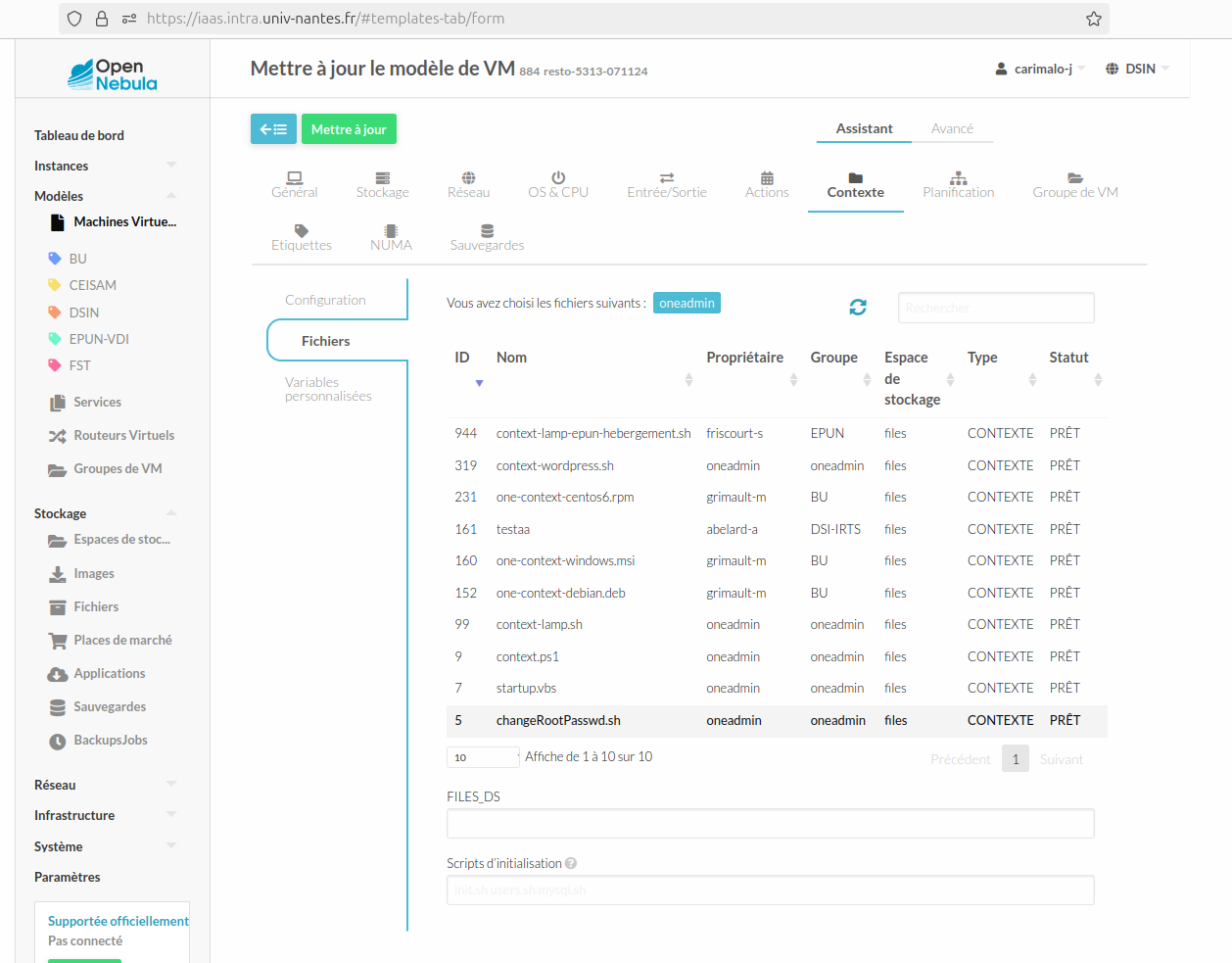
Task: Collapse the Modèles section
Action: pos(171,195)
